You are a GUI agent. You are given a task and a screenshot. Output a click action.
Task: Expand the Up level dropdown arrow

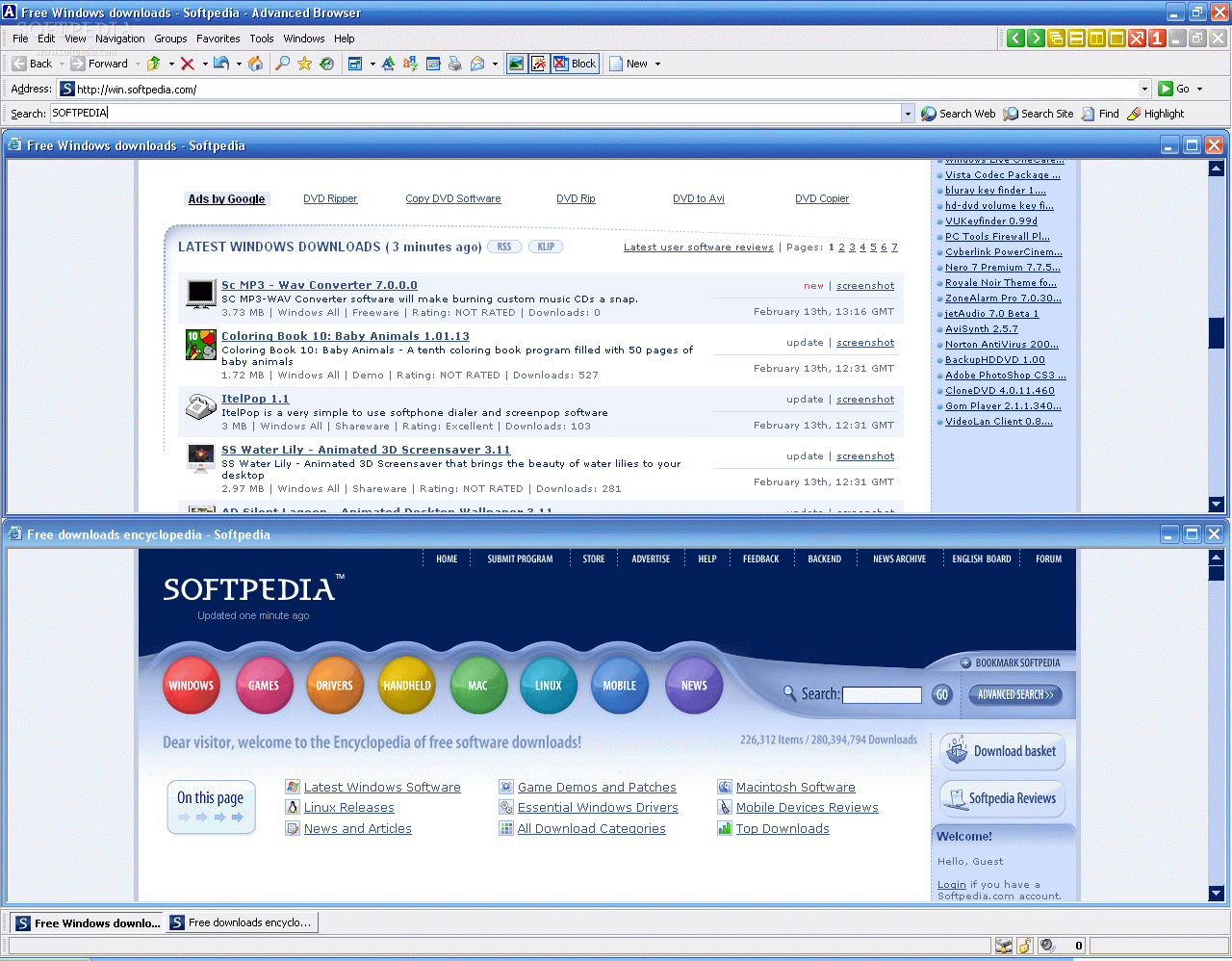tap(171, 64)
